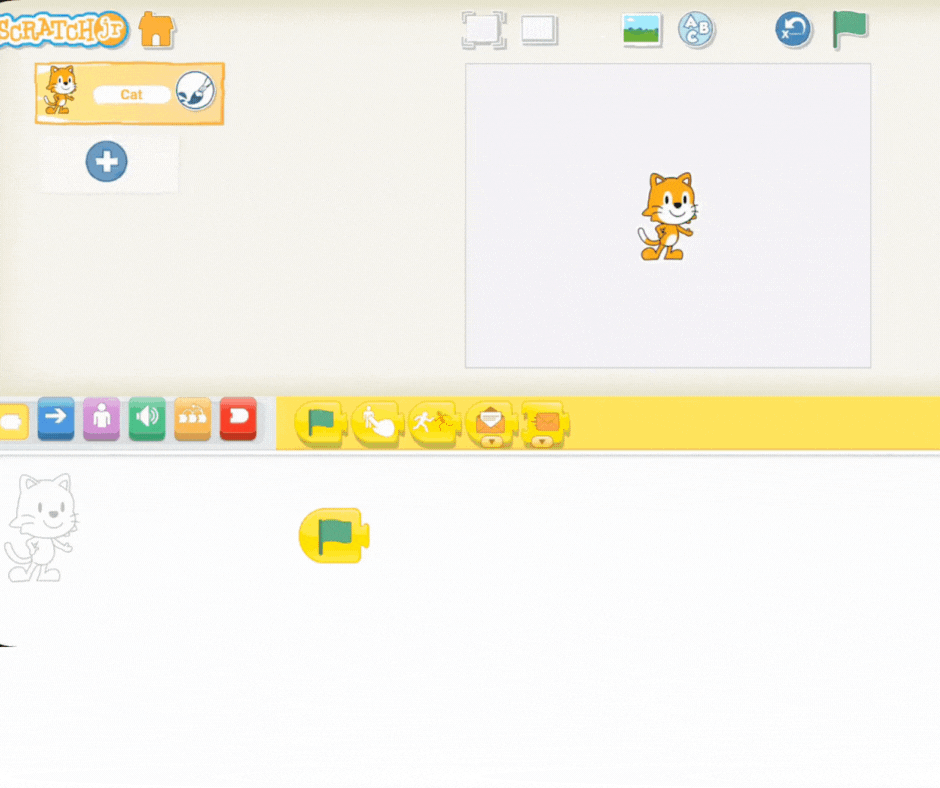Select the Cat character thumbnail

click(61, 92)
